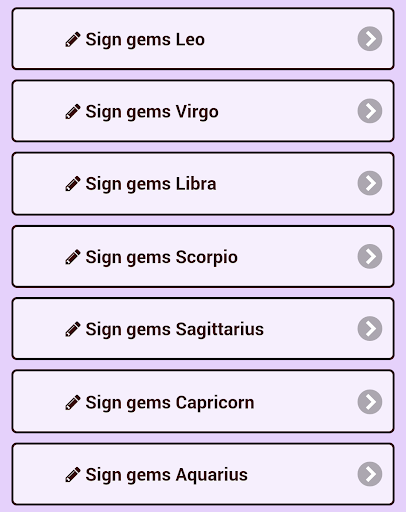
Task: Tap the gray arrow circle on Capricorn row
Action: 370,402
